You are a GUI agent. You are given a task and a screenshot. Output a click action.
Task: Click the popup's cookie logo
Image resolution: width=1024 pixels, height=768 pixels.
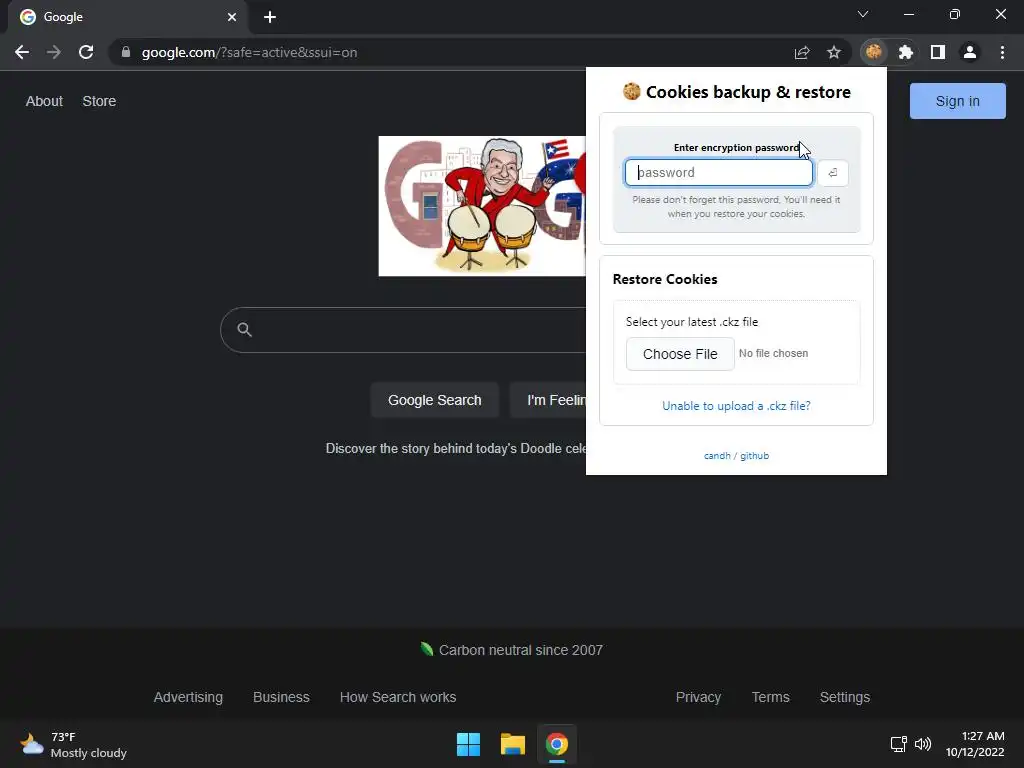(x=632, y=91)
